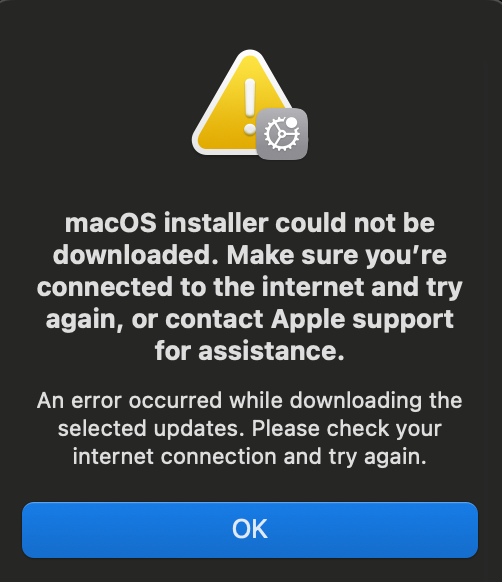
Task: Click the Software Update gear badge icon
Action: pos(282,134)
